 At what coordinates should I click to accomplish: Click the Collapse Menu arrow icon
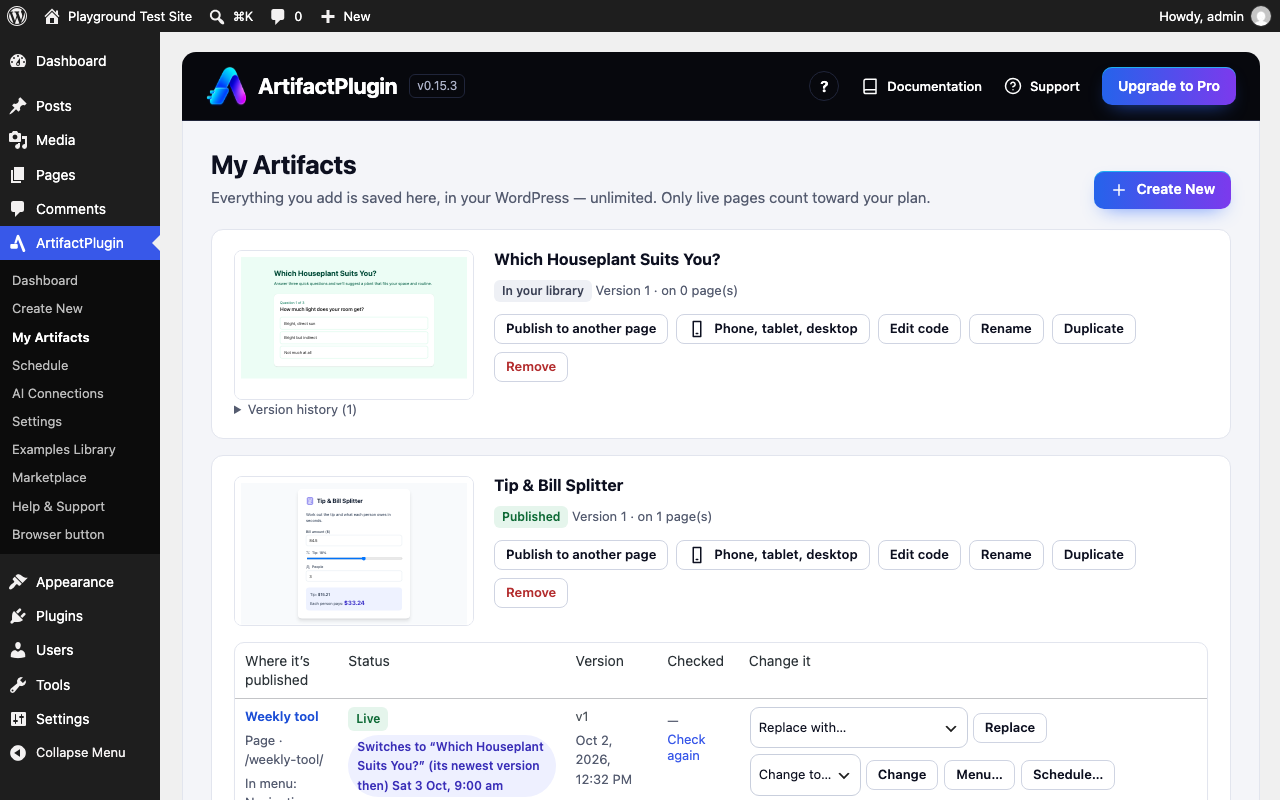[18, 753]
